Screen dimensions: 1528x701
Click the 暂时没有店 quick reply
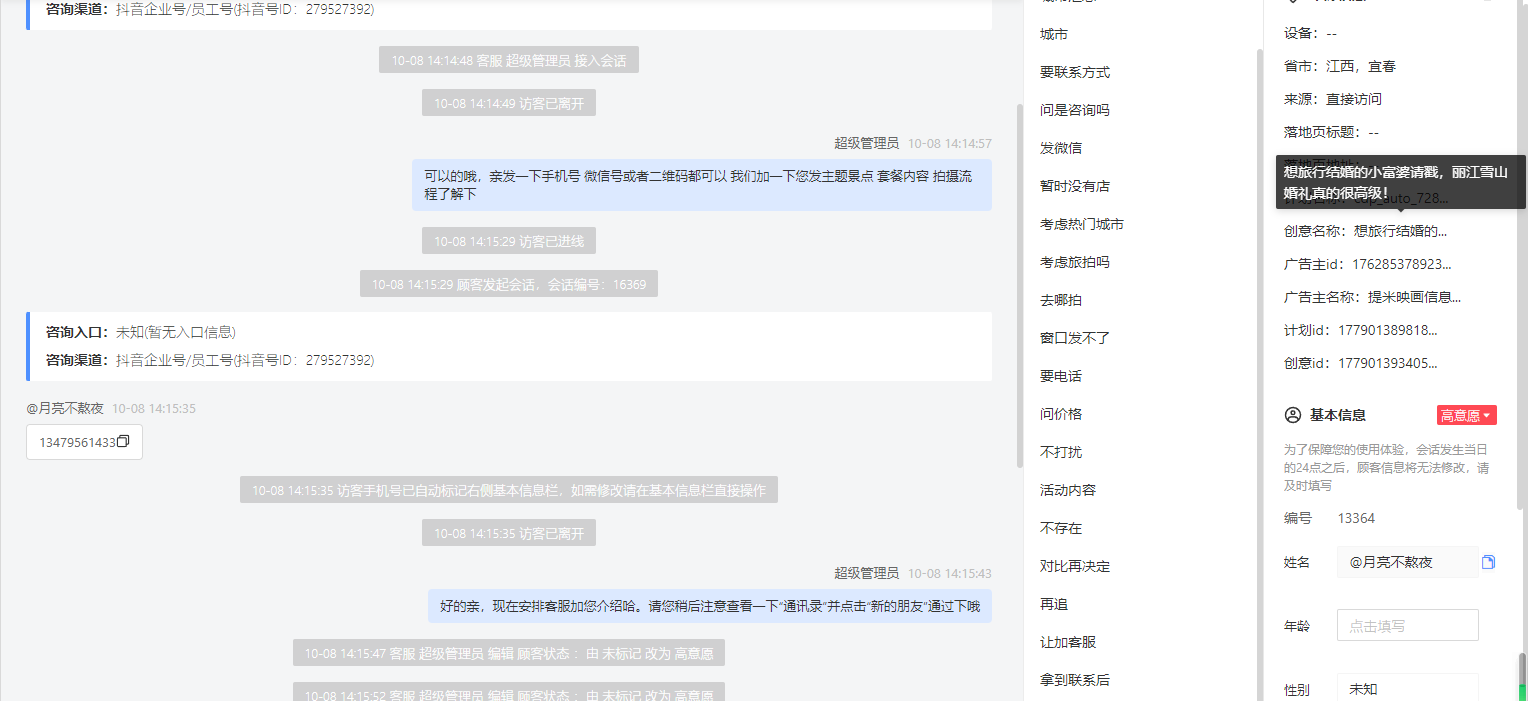coord(1075,186)
